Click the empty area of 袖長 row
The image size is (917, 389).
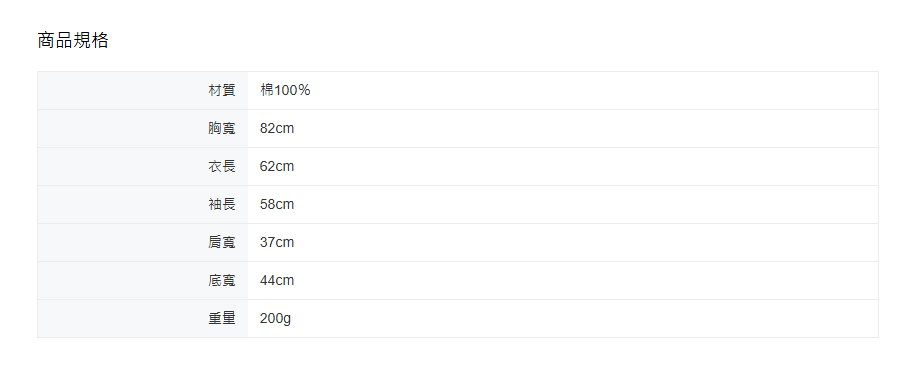click(586, 205)
